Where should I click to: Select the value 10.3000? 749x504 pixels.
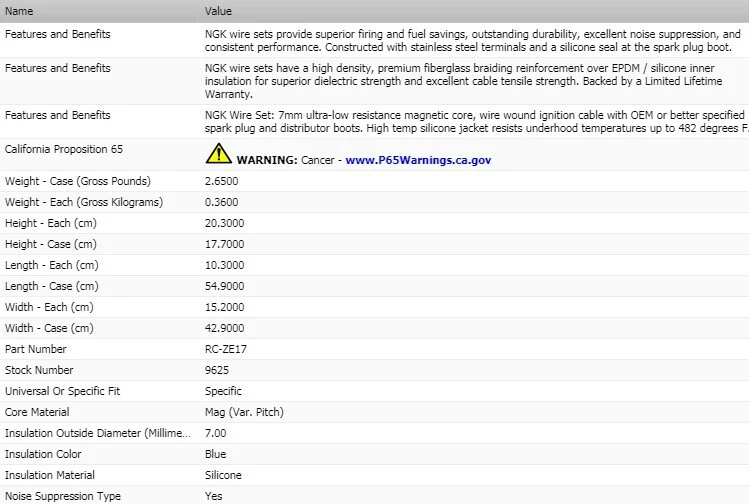pyautogui.click(x=225, y=265)
